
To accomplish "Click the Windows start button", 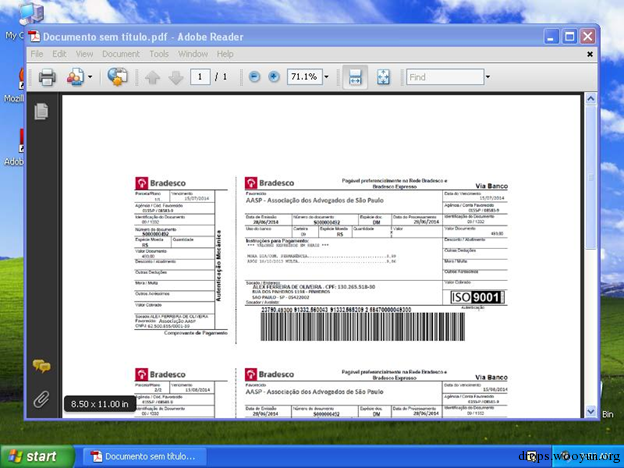I will [37, 456].
